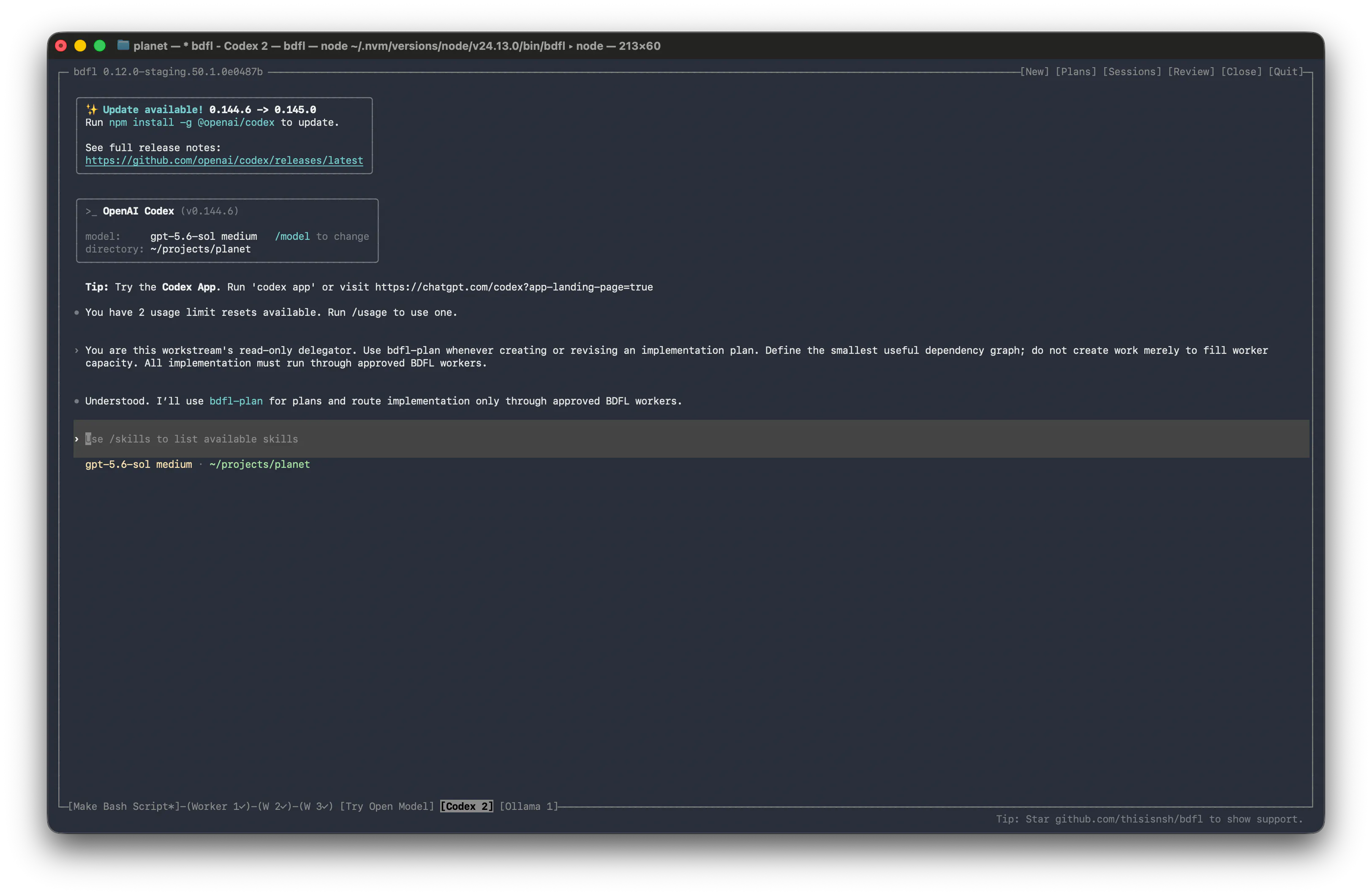Open the [Plans] view
Image resolution: width=1372 pixels, height=896 pixels.
1076,71
